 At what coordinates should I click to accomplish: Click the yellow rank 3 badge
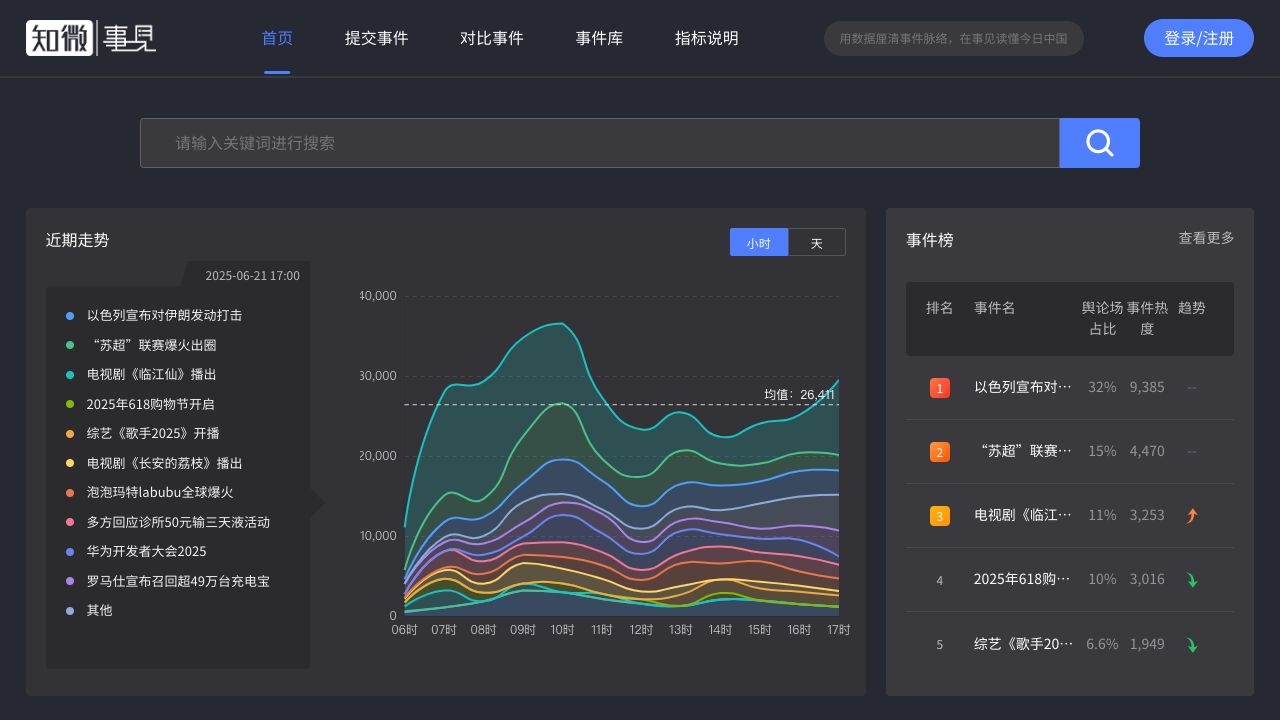coord(939,516)
